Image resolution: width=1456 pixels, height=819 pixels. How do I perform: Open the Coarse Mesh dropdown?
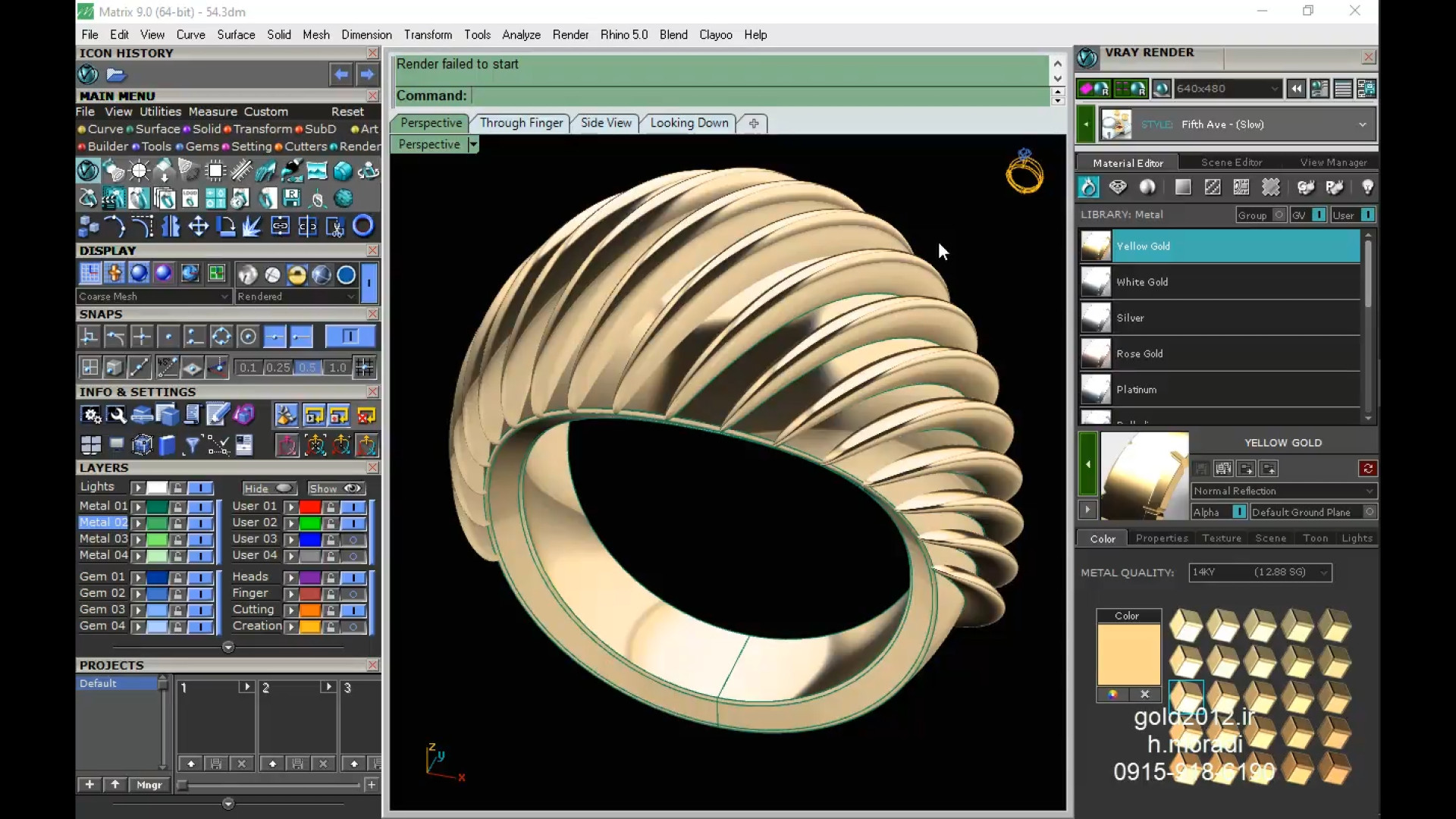point(224,297)
